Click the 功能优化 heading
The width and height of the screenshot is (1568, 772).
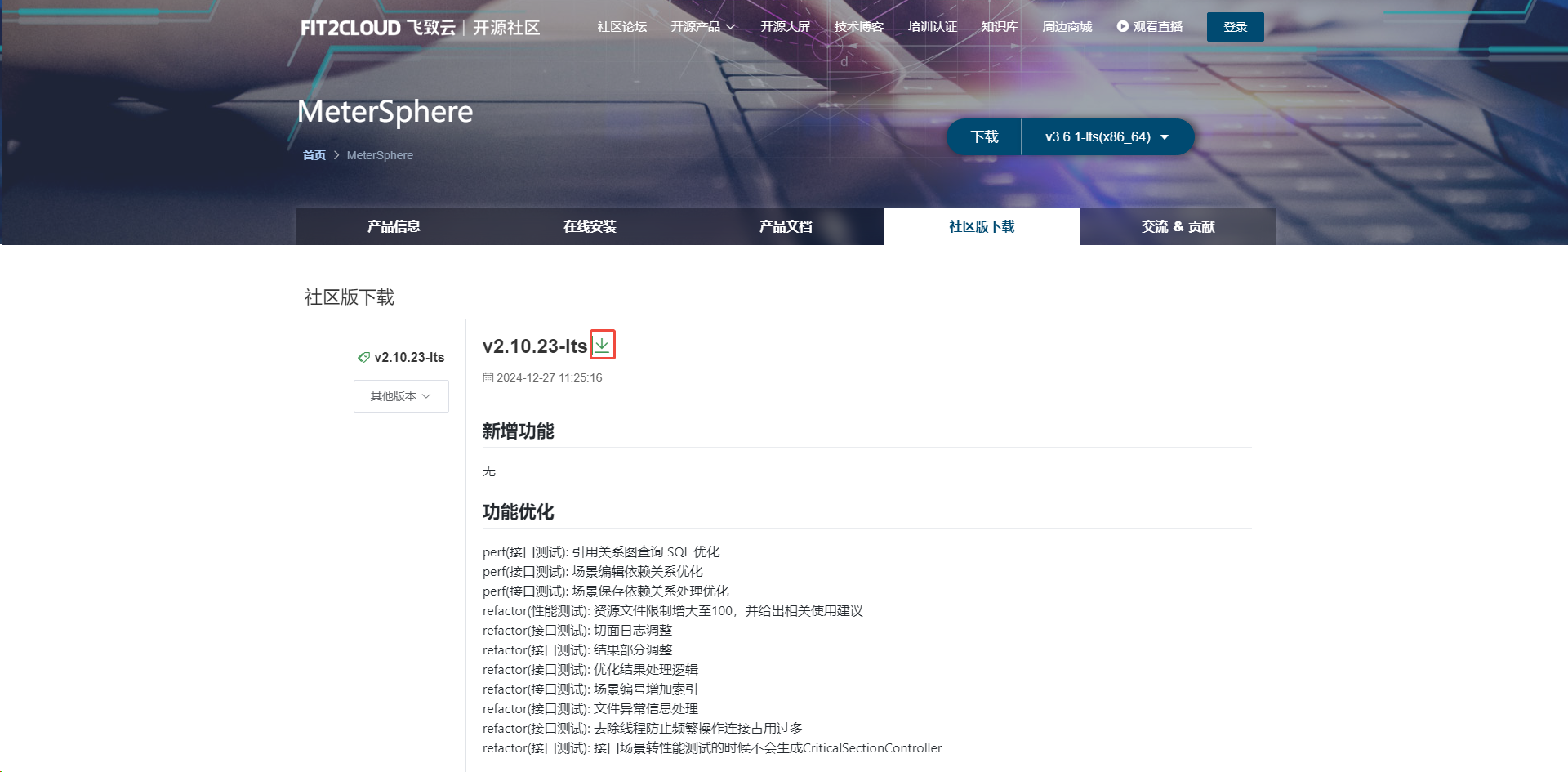[519, 512]
